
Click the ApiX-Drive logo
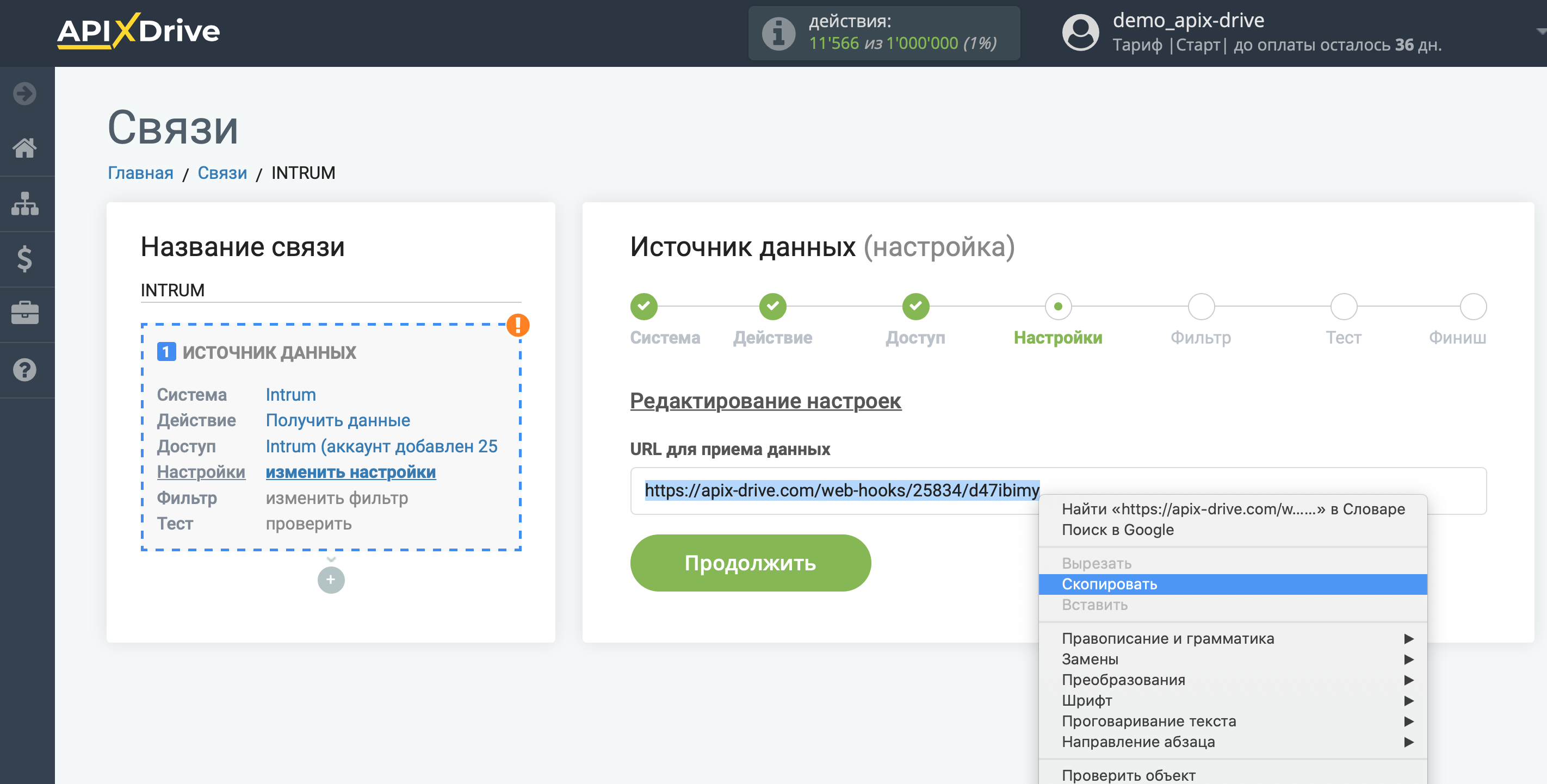139,30
